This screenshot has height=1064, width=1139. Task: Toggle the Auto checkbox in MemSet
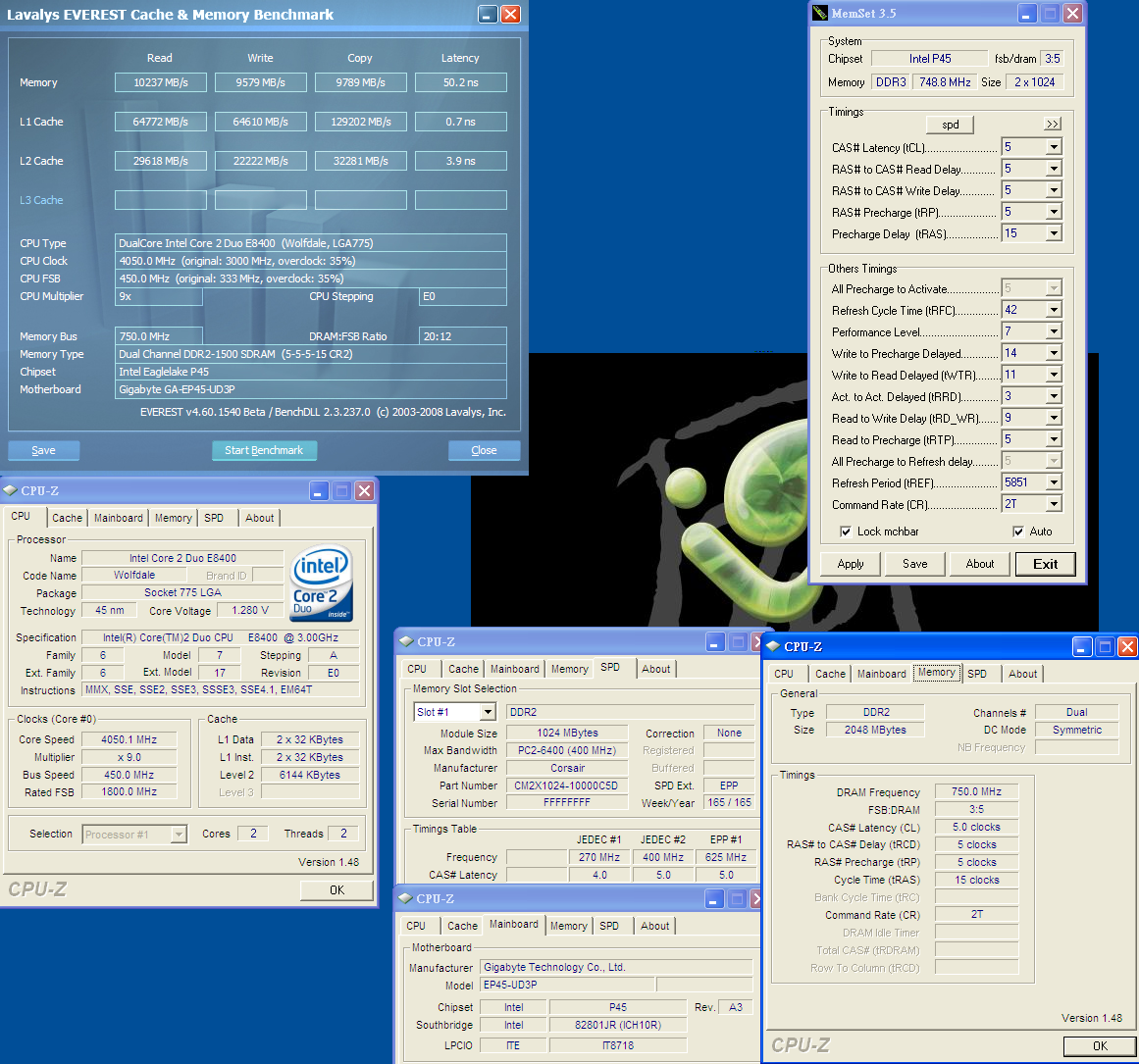(x=1018, y=532)
